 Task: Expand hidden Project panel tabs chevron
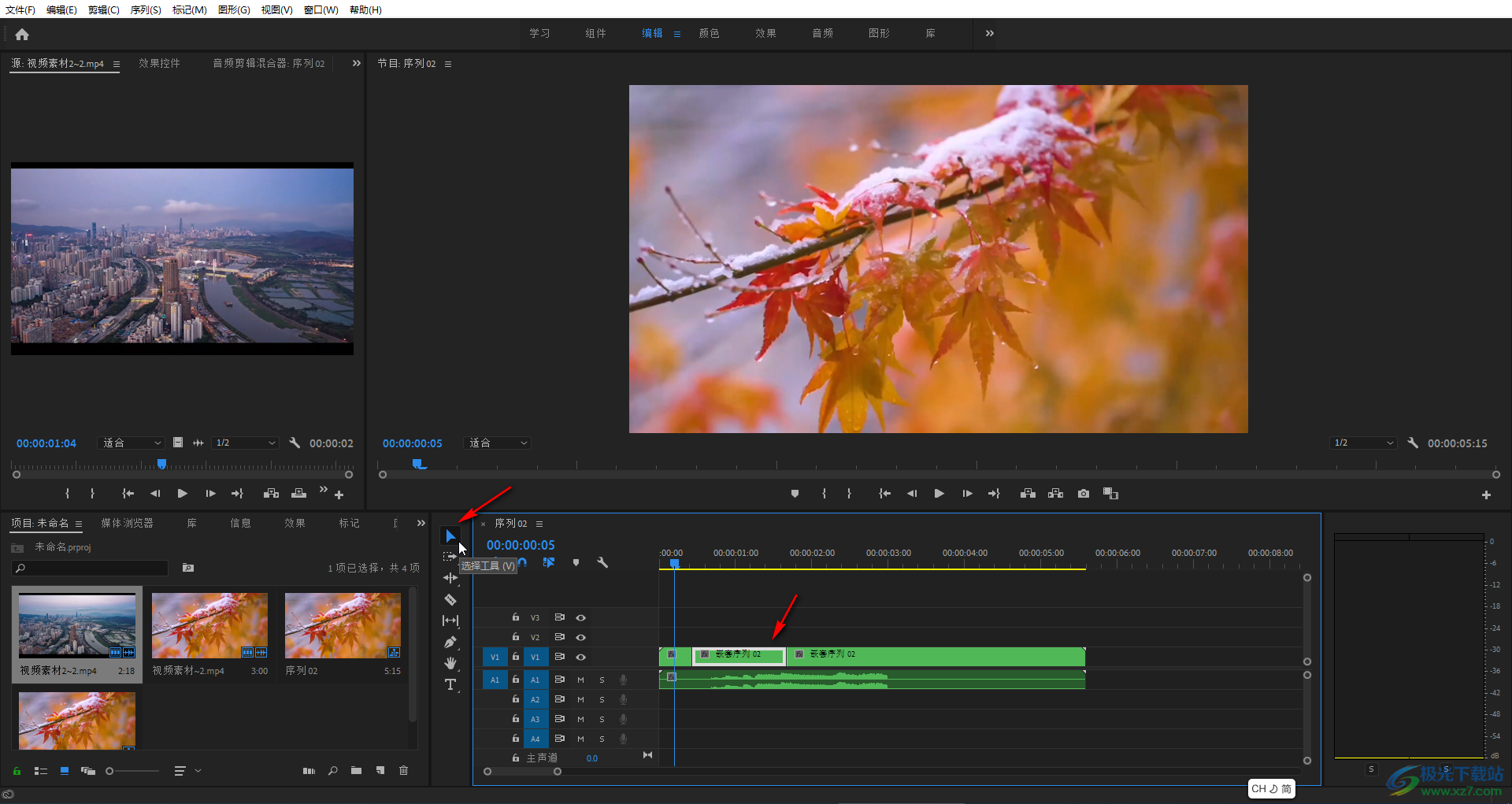(x=421, y=523)
